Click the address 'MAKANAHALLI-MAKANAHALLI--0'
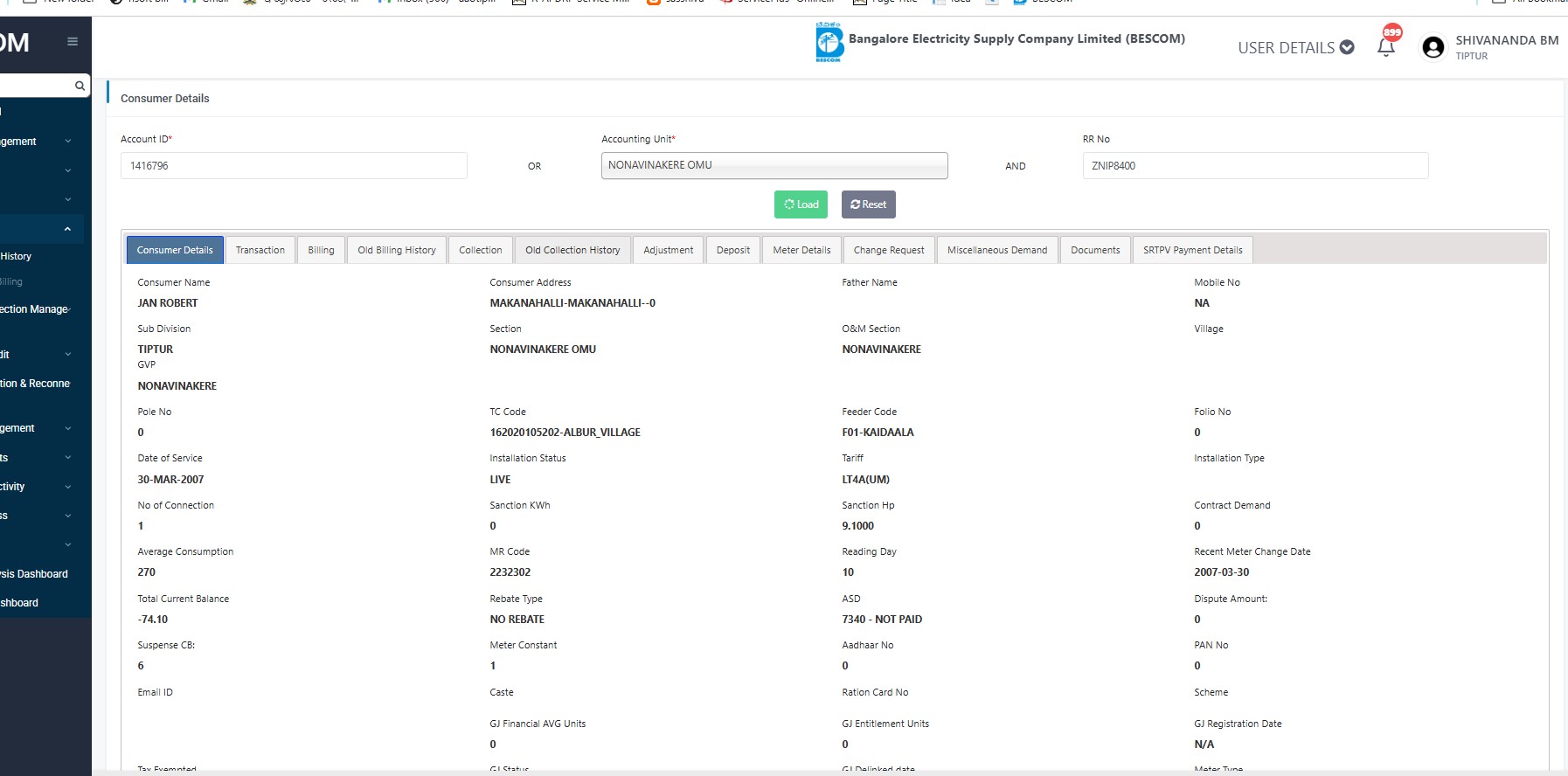 tap(572, 303)
